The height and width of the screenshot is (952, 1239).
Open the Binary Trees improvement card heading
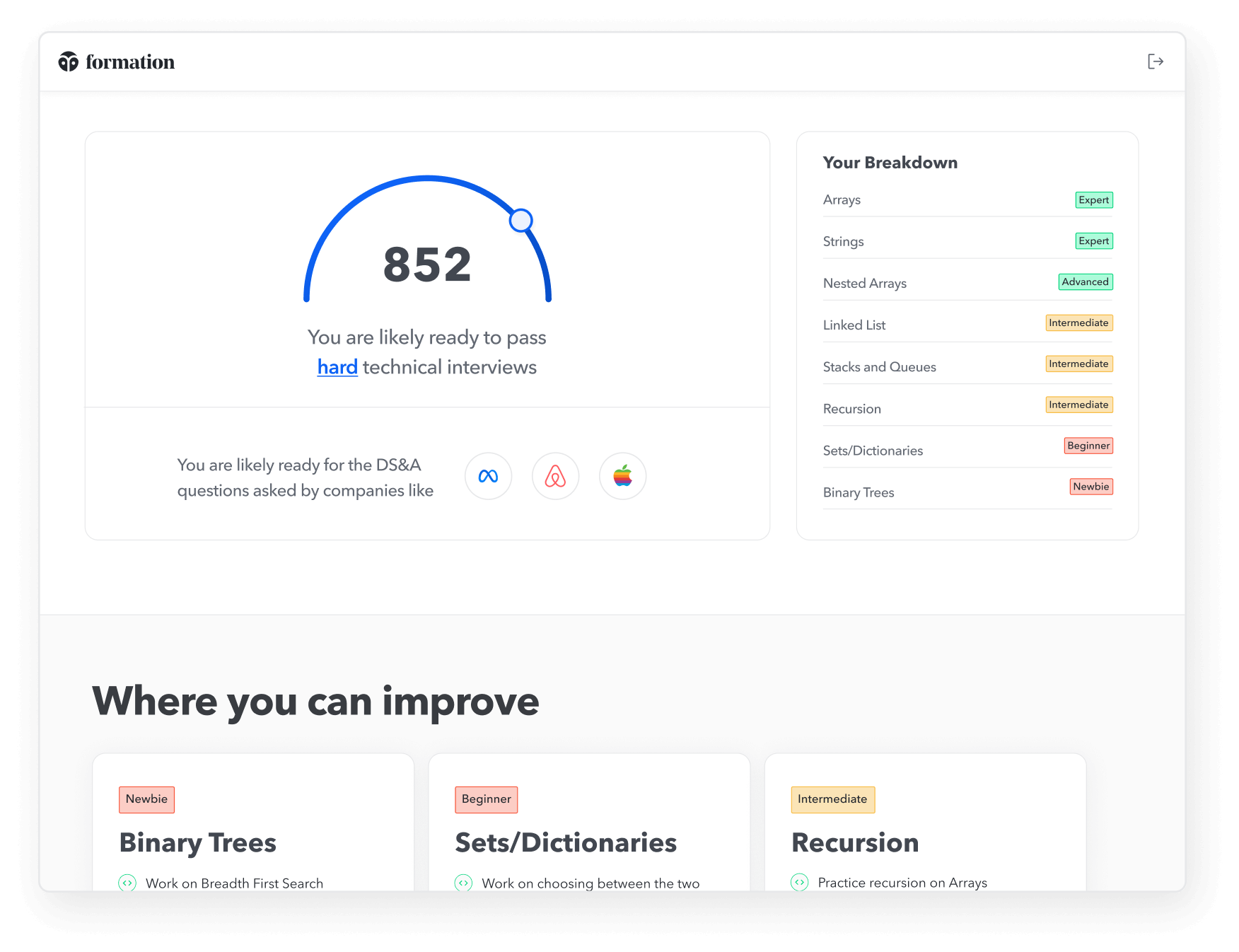pos(197,842)
